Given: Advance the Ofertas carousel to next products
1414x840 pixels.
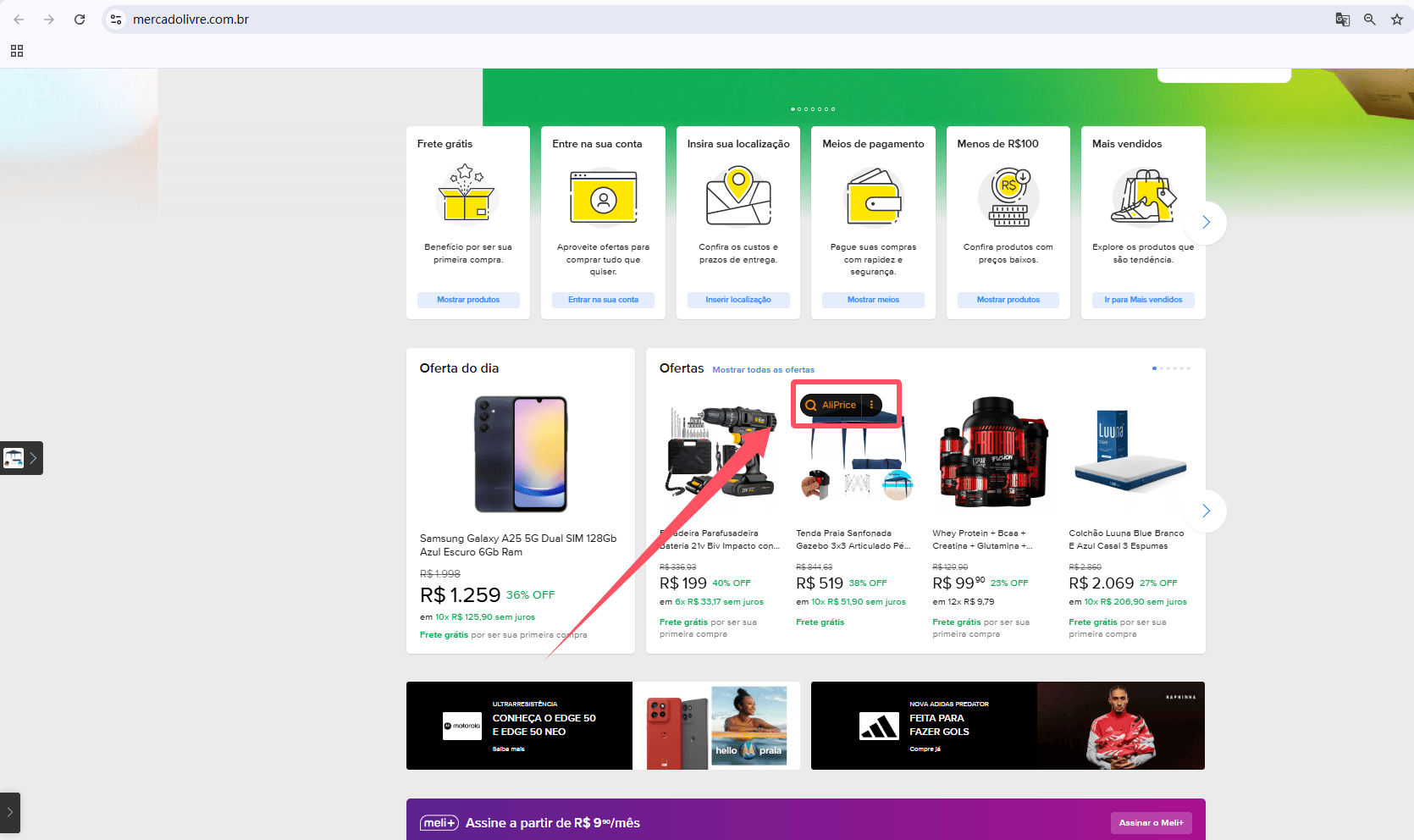Looking at the screenshot, I should (x=1206, y=511).
